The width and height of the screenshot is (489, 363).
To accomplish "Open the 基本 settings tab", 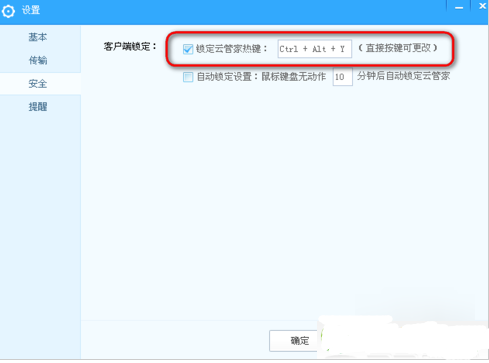I will pyautogui.click(x=38, y=37).
